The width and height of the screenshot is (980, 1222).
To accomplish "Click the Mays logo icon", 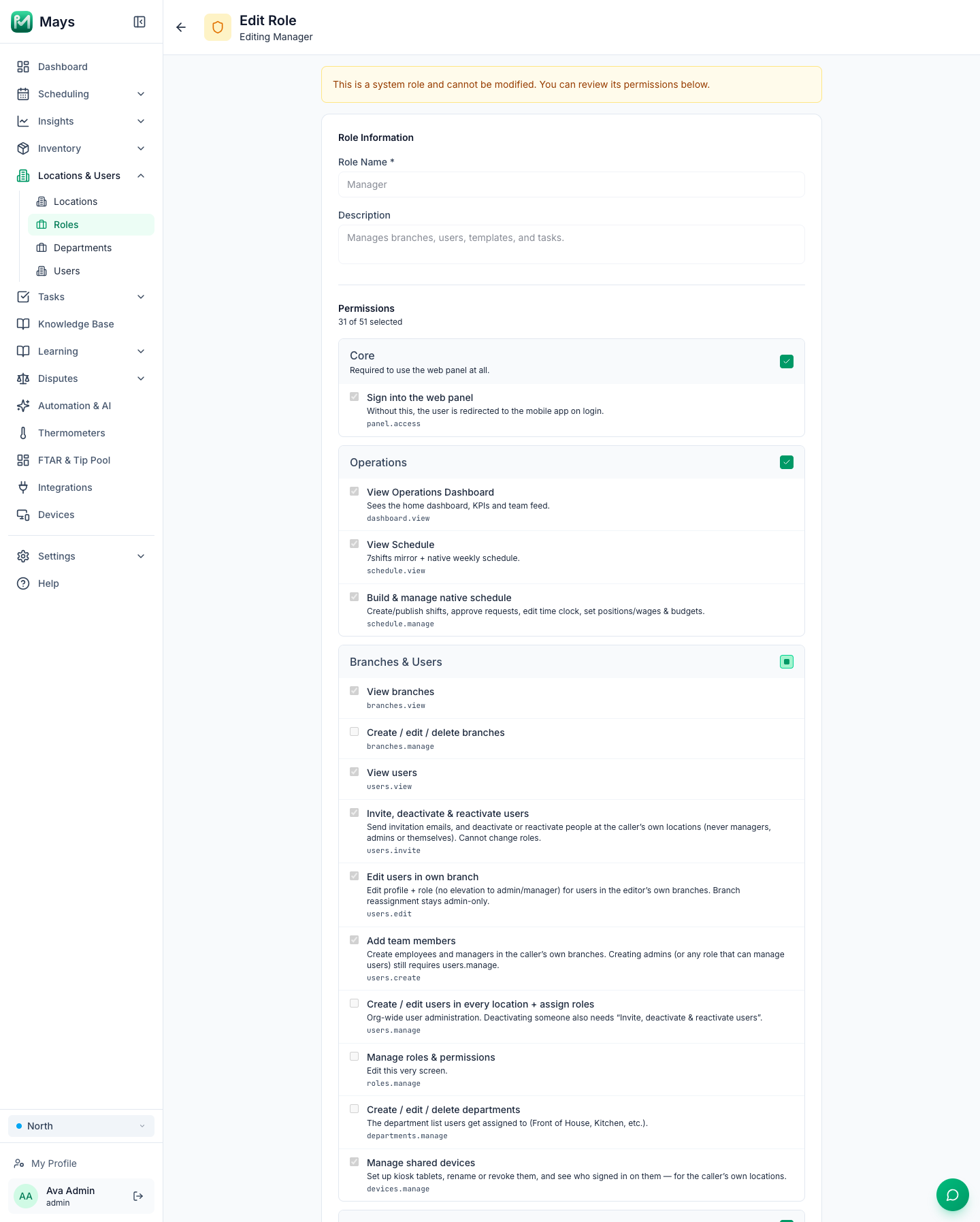I will pos(22,22).
